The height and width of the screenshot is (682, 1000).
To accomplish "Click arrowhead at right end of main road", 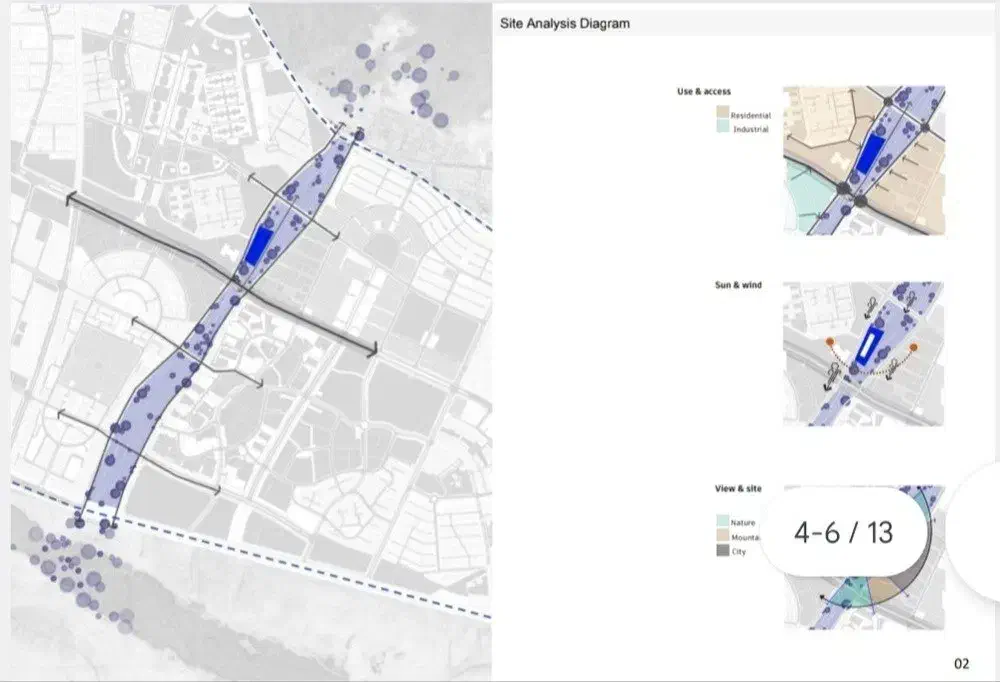I will [x=372, y=350].
